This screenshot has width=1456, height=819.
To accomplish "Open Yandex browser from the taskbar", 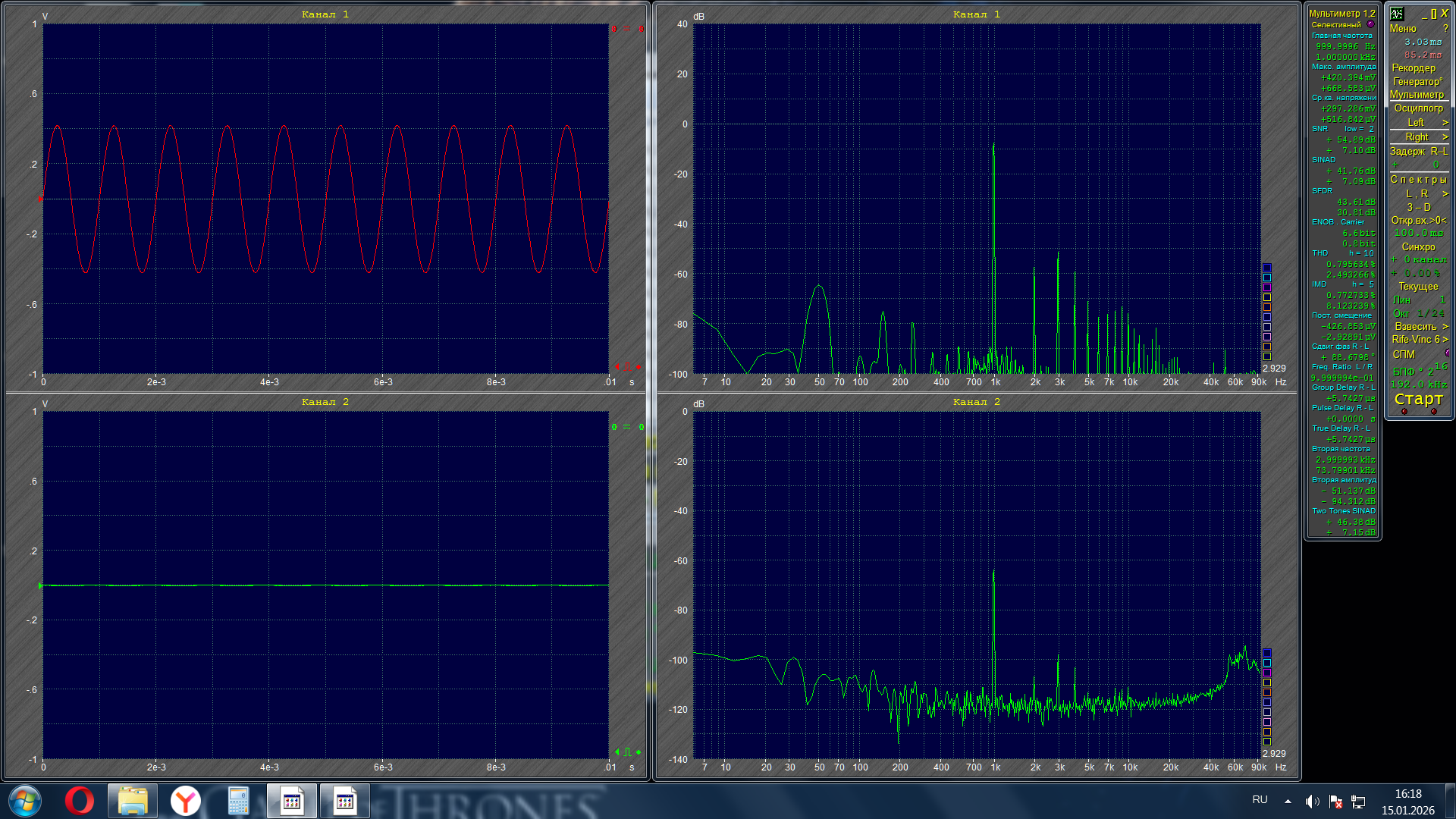I will point(185,801).
